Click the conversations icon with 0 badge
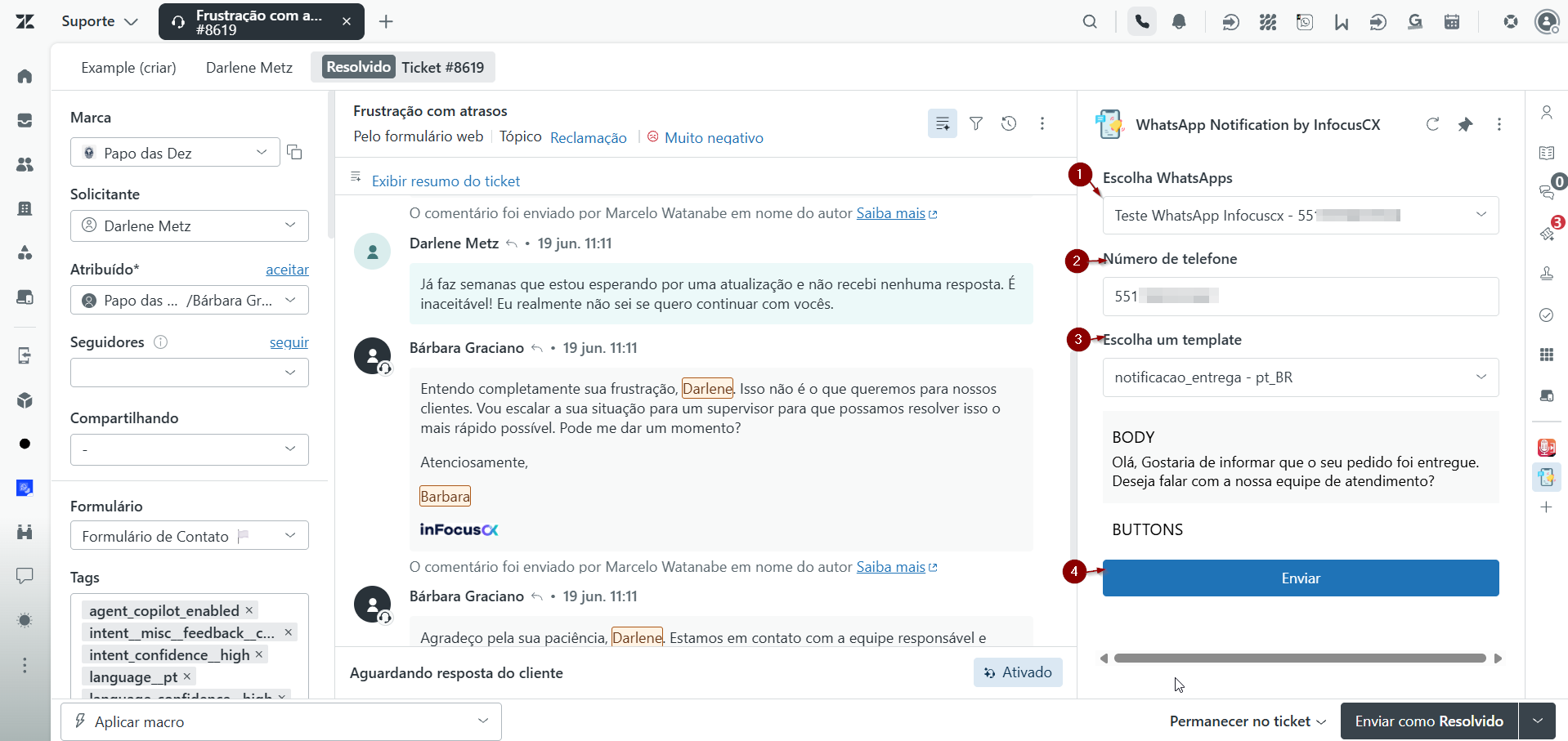Image resolution: width=1568 pixels, height=741 pixels. click(x=1548, y=192)
